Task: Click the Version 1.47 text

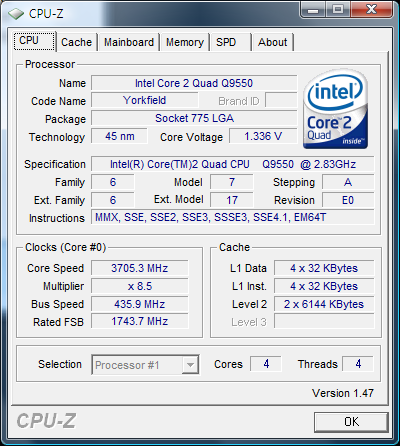Action: click(343, 393)
